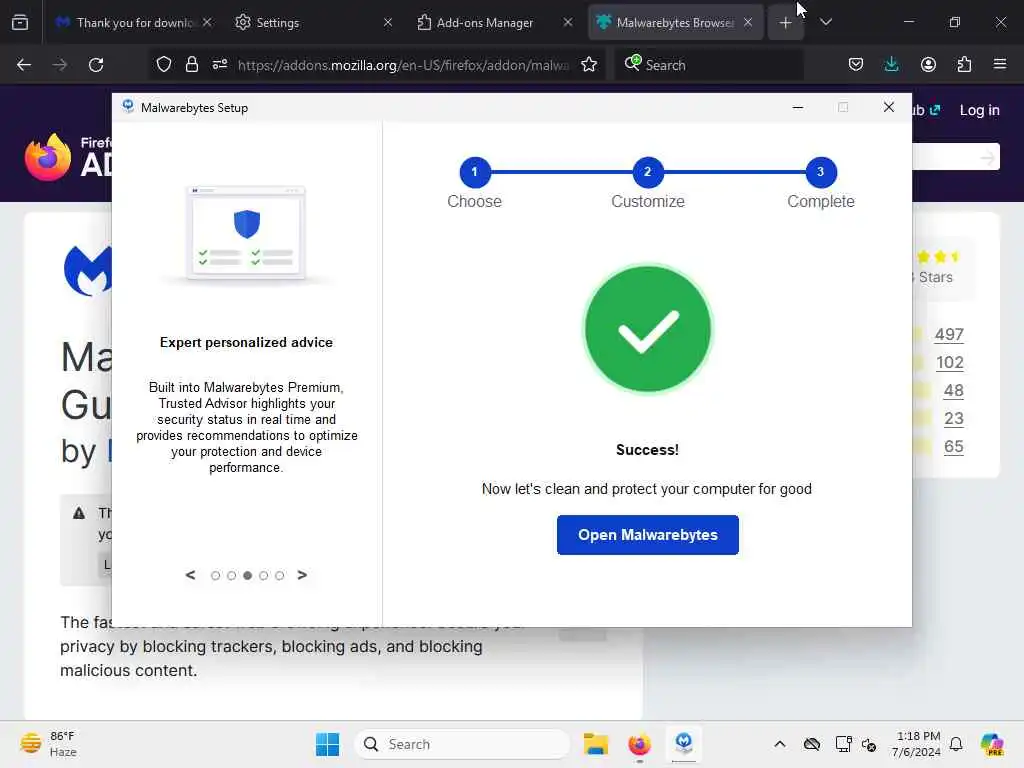Open the weather widget 86°F Haze
The image size is (1024, 768).
[x=48, y=744]
